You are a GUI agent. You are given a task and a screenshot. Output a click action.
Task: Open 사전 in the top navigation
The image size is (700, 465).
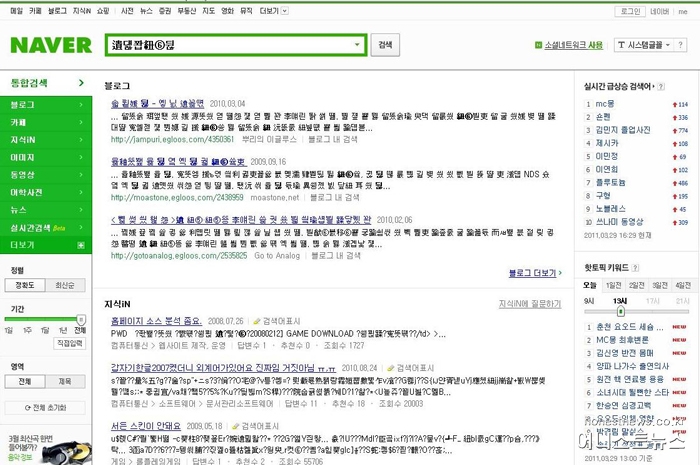click(127, 11)
